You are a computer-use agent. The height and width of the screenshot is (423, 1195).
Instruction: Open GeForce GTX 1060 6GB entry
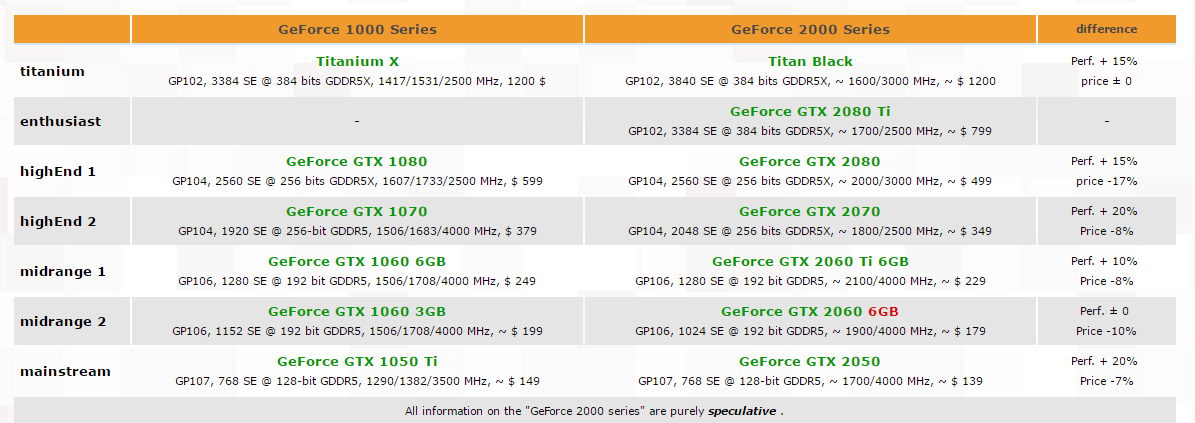(x=357, y=261)
